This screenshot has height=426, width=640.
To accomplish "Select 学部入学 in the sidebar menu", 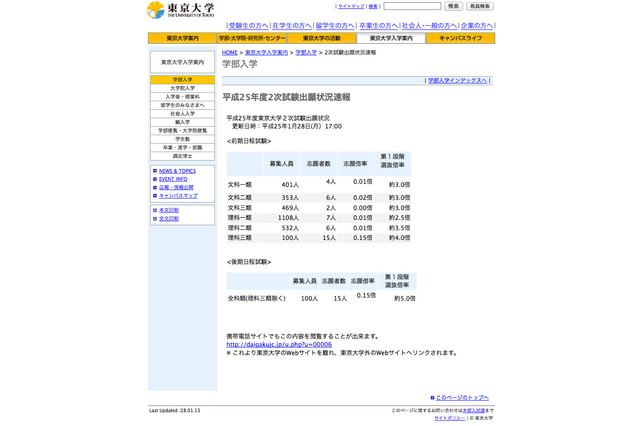I will [182, 80].
